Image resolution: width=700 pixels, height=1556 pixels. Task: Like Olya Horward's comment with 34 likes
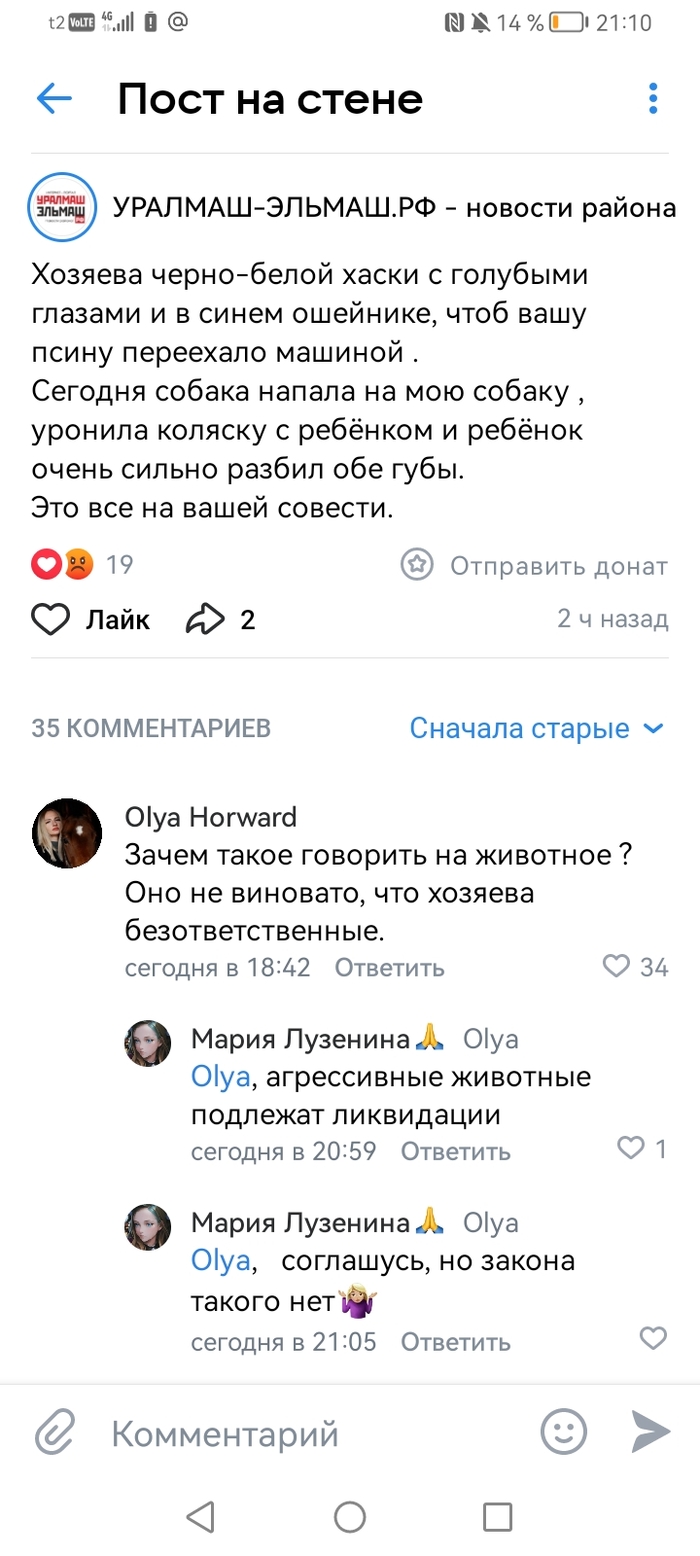pos(617,966)
